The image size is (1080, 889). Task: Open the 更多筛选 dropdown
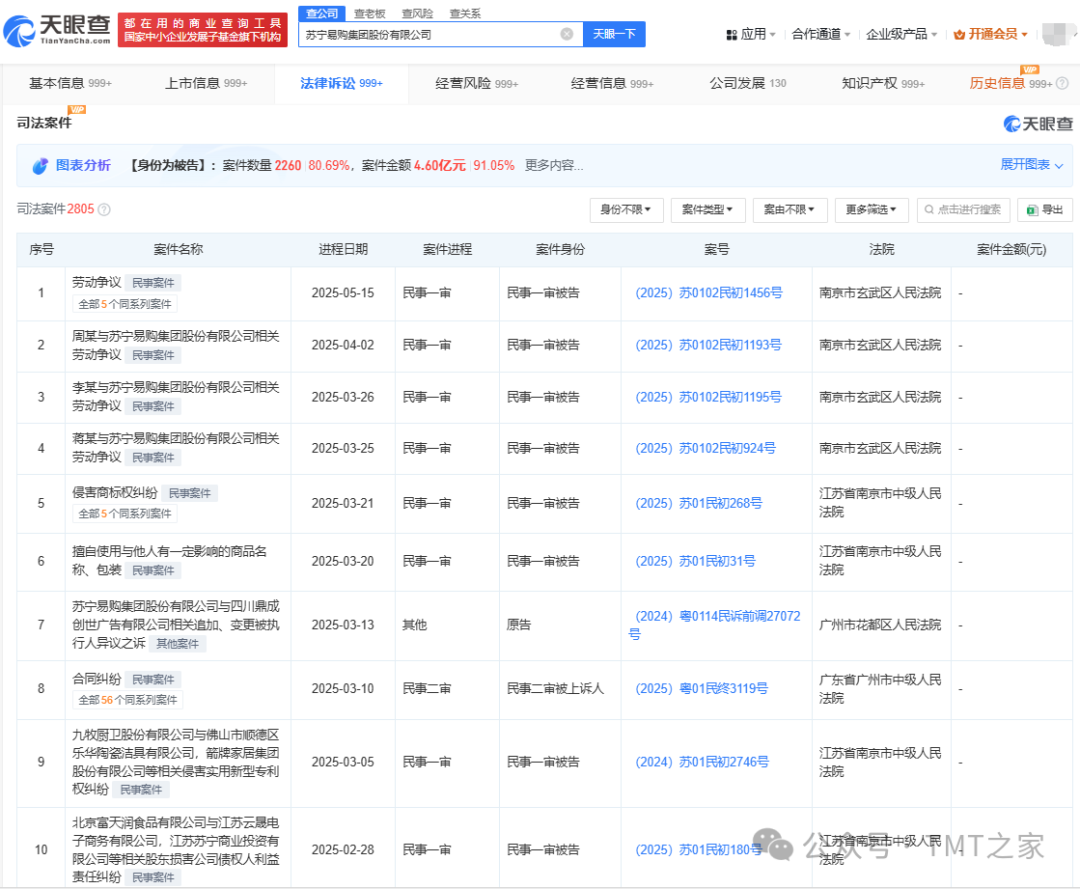[871, 210]
